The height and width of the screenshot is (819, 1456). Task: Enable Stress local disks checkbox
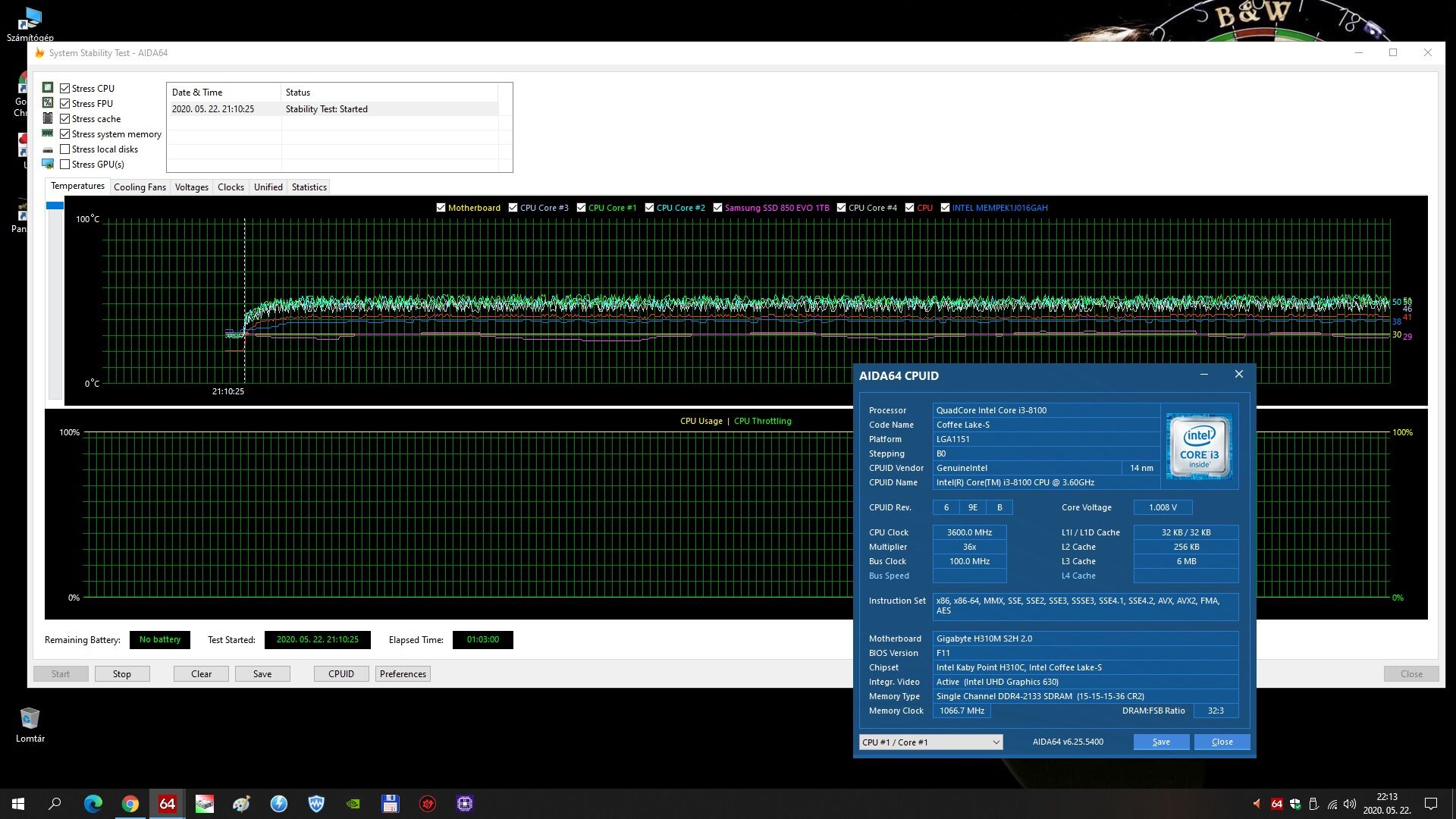[x=65, y=149]
